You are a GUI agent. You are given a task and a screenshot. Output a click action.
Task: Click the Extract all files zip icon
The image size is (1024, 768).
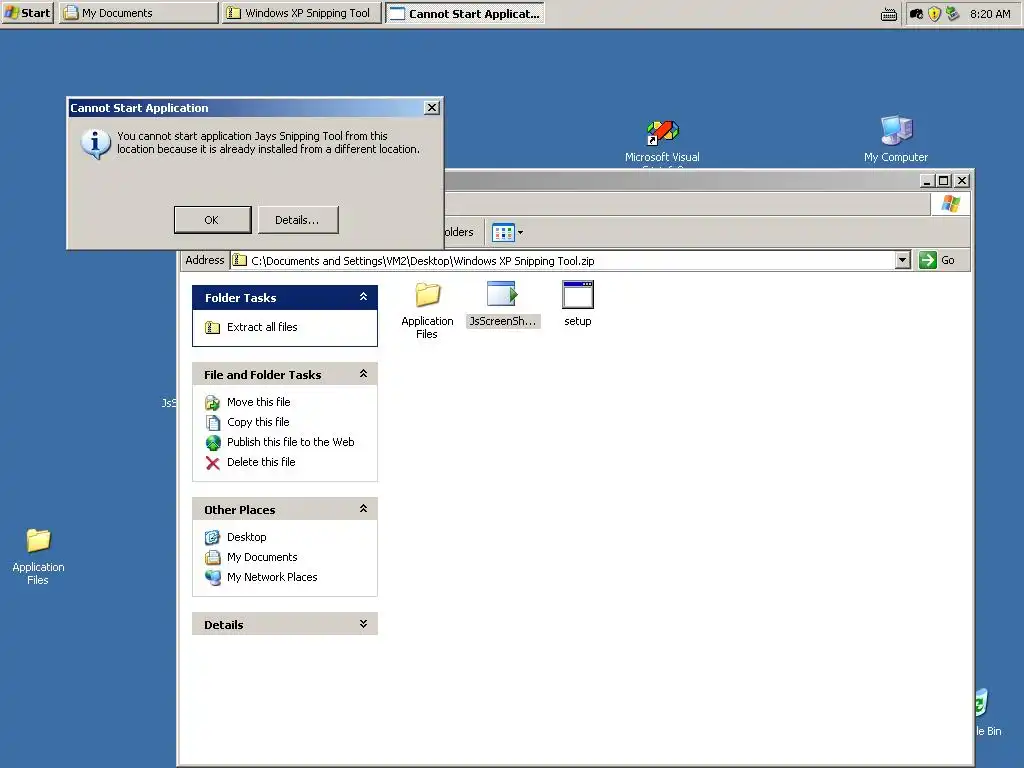pos(212,327)
